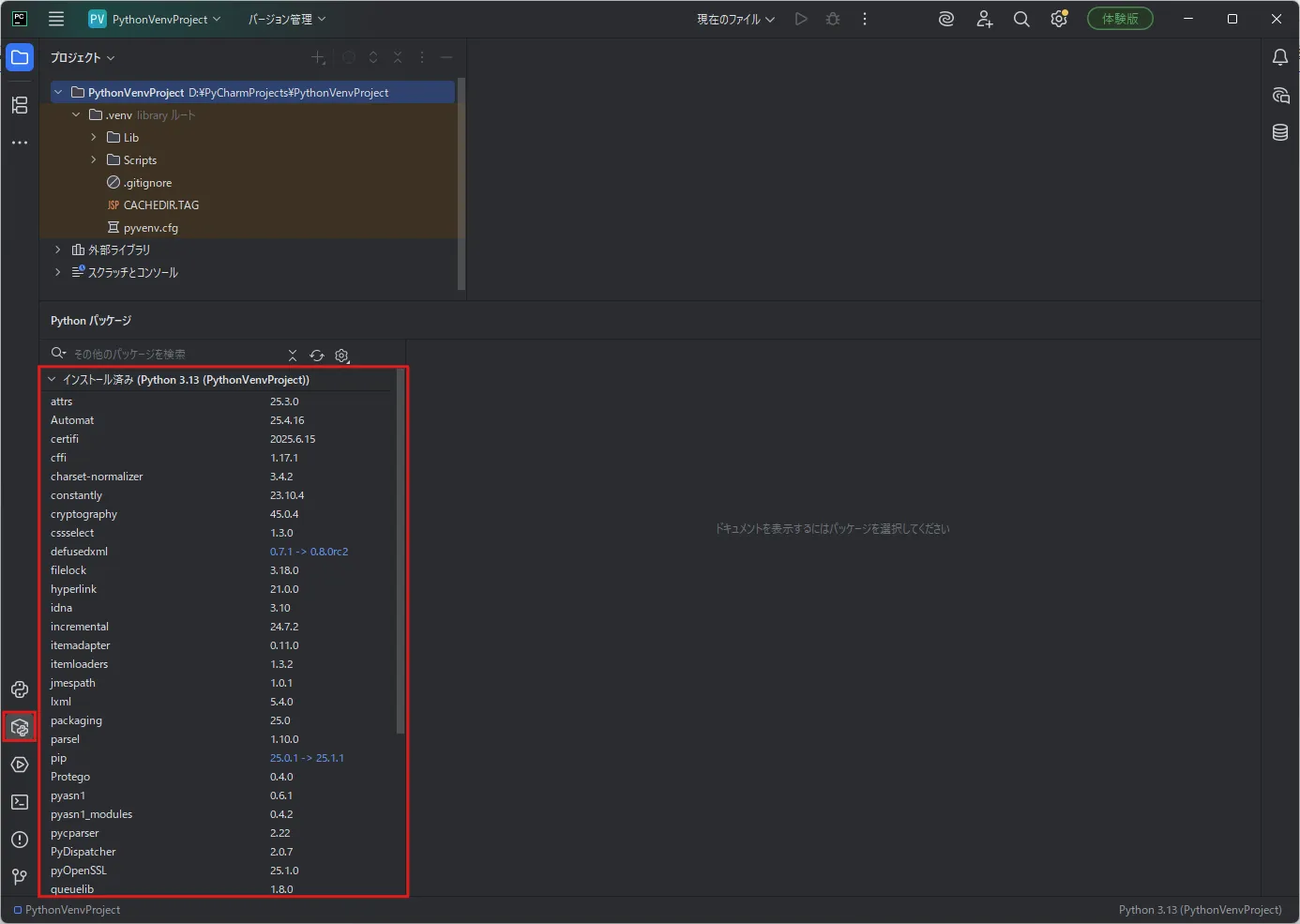Click the project tree vertical scrollbar
The image size is (1300, 924).
[x=461, y=184]
